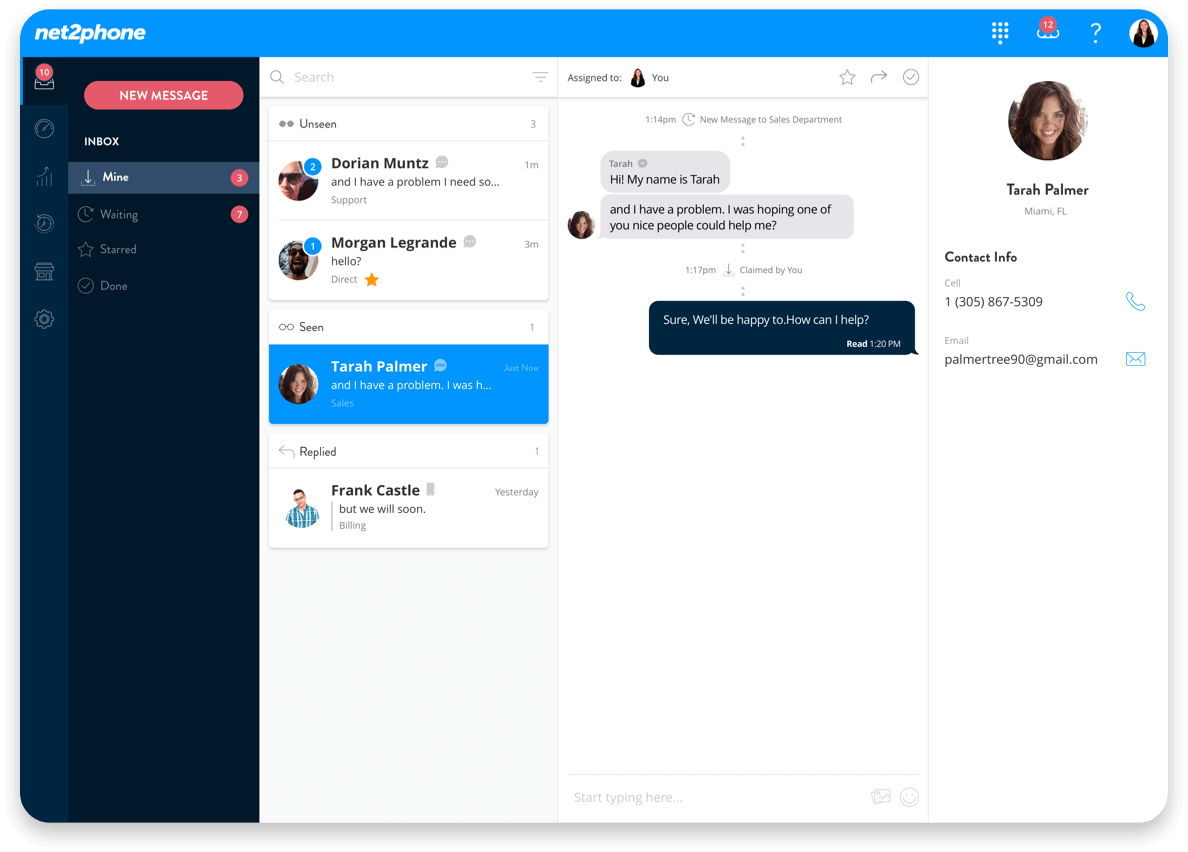Toggle the star on Morgan Legrande's message

click(371, 280)
